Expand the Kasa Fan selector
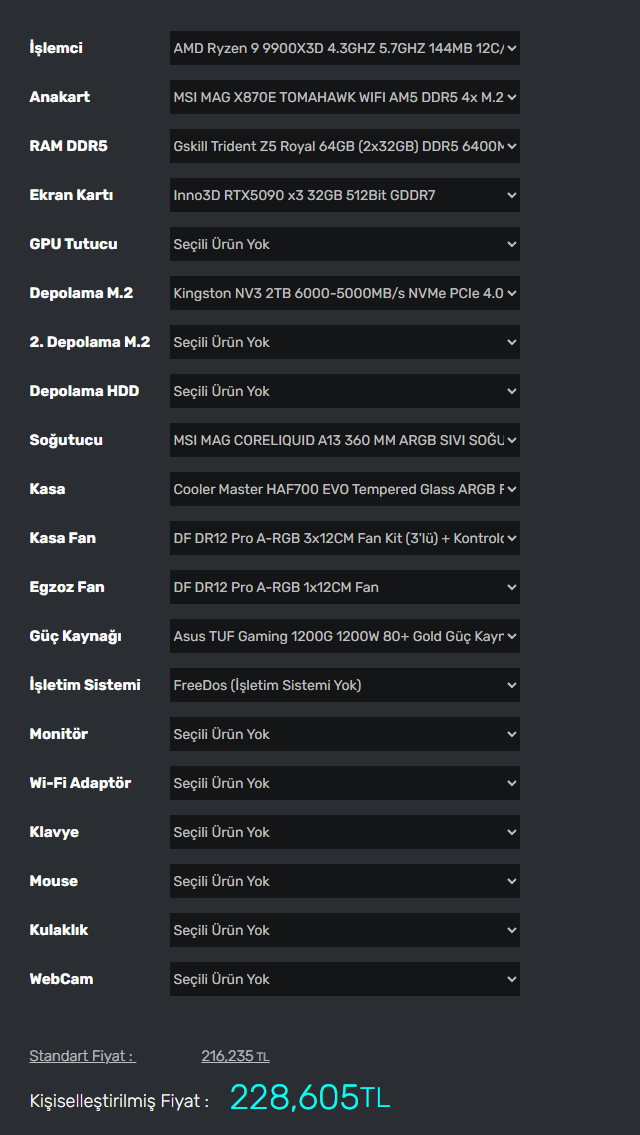This screenshot has height=1135, width=640. (344, 538)
